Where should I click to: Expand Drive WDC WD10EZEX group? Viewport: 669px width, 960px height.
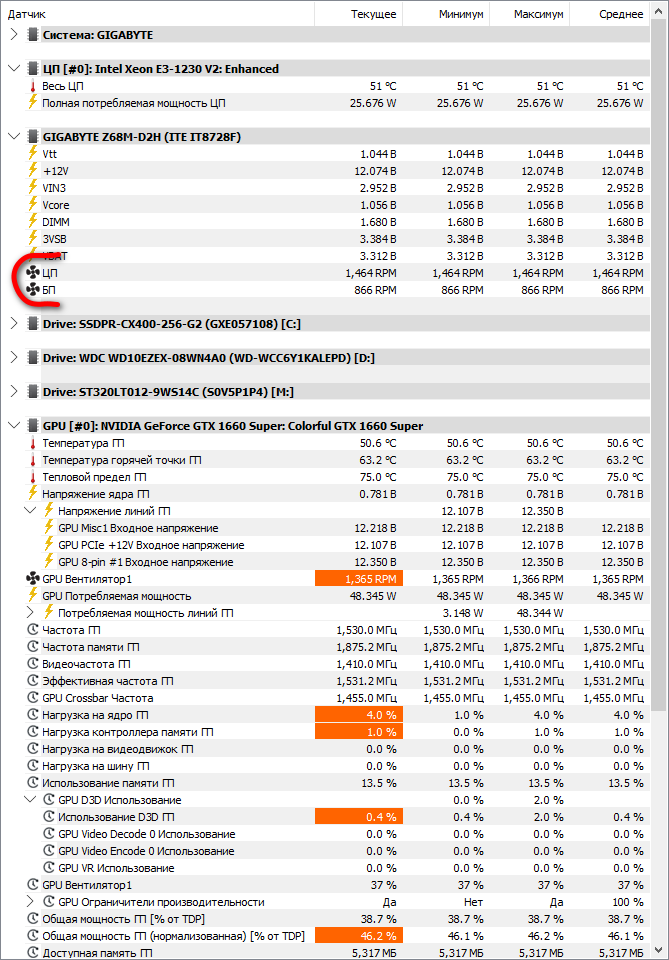pos(14,358)
